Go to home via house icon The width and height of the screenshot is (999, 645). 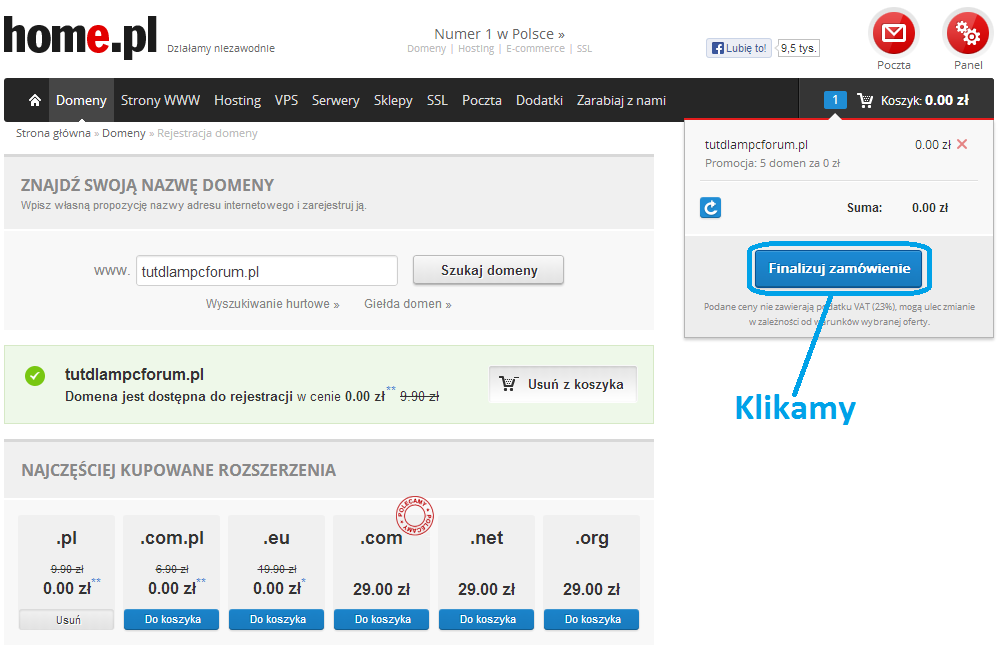tap(35, 100)
